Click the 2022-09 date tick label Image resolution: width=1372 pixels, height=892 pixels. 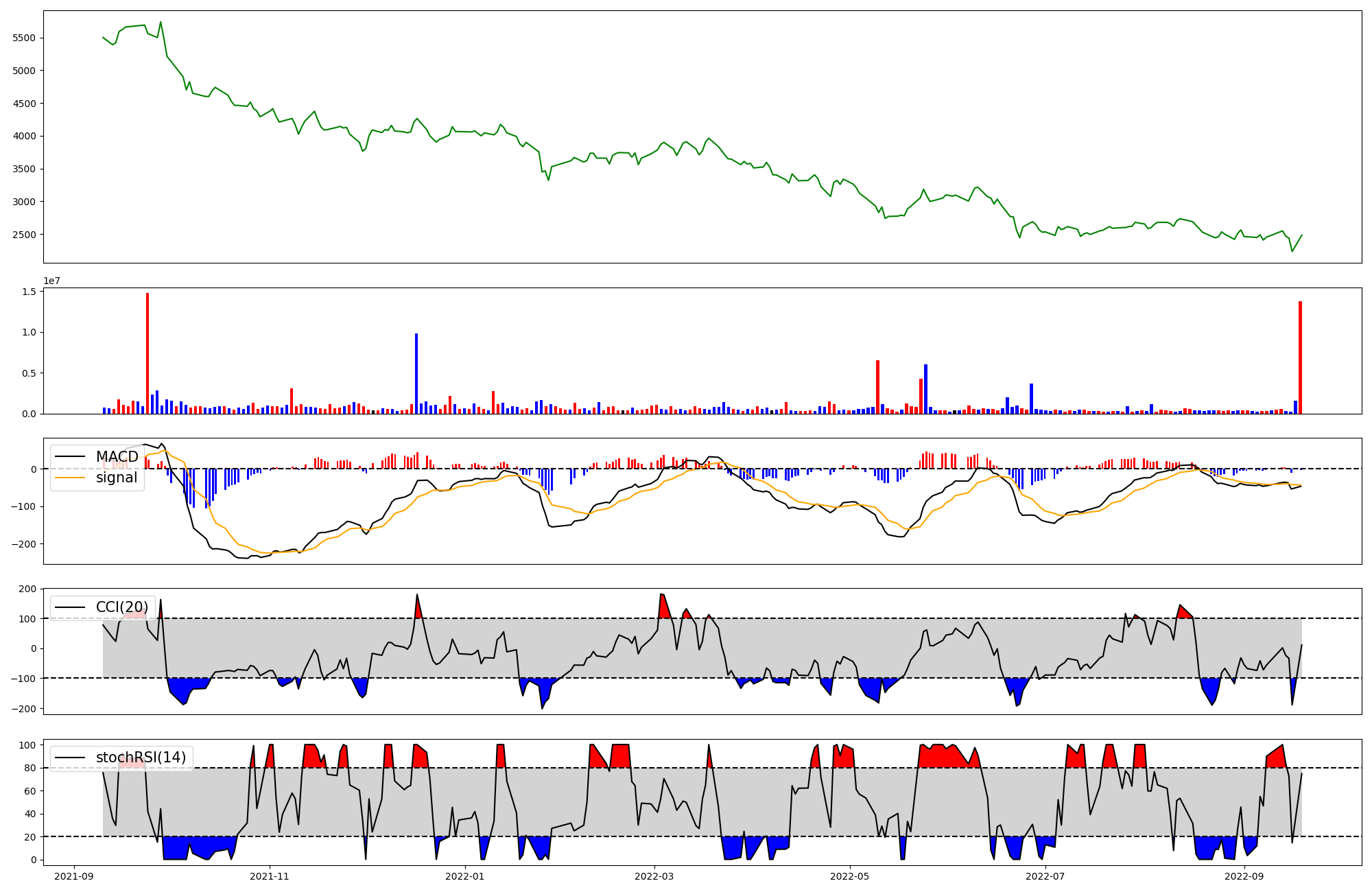point(1244,876)
